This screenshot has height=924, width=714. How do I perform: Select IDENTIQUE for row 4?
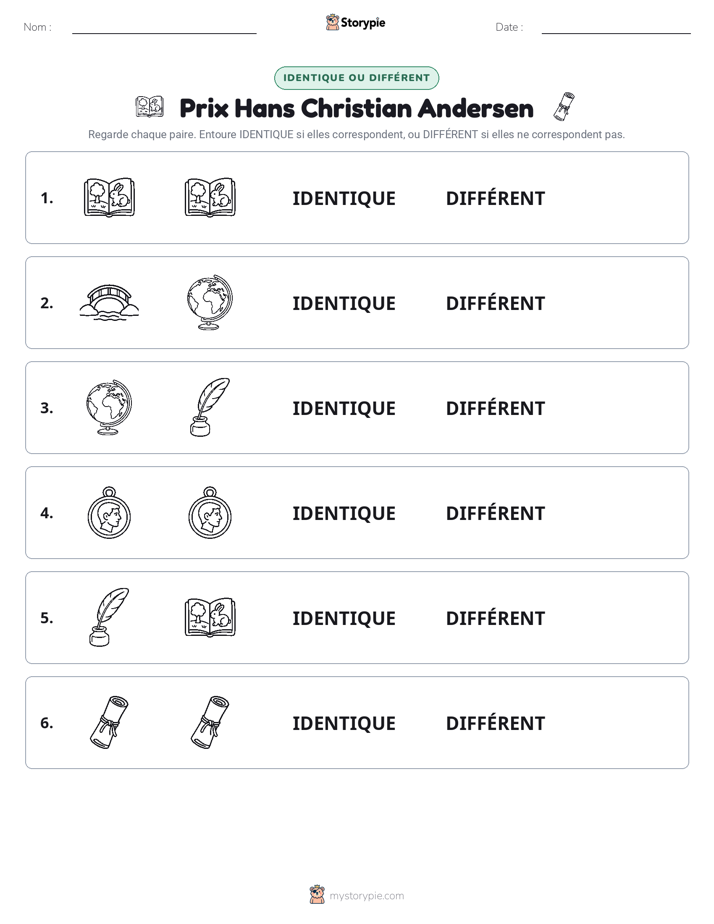[344, 513]
